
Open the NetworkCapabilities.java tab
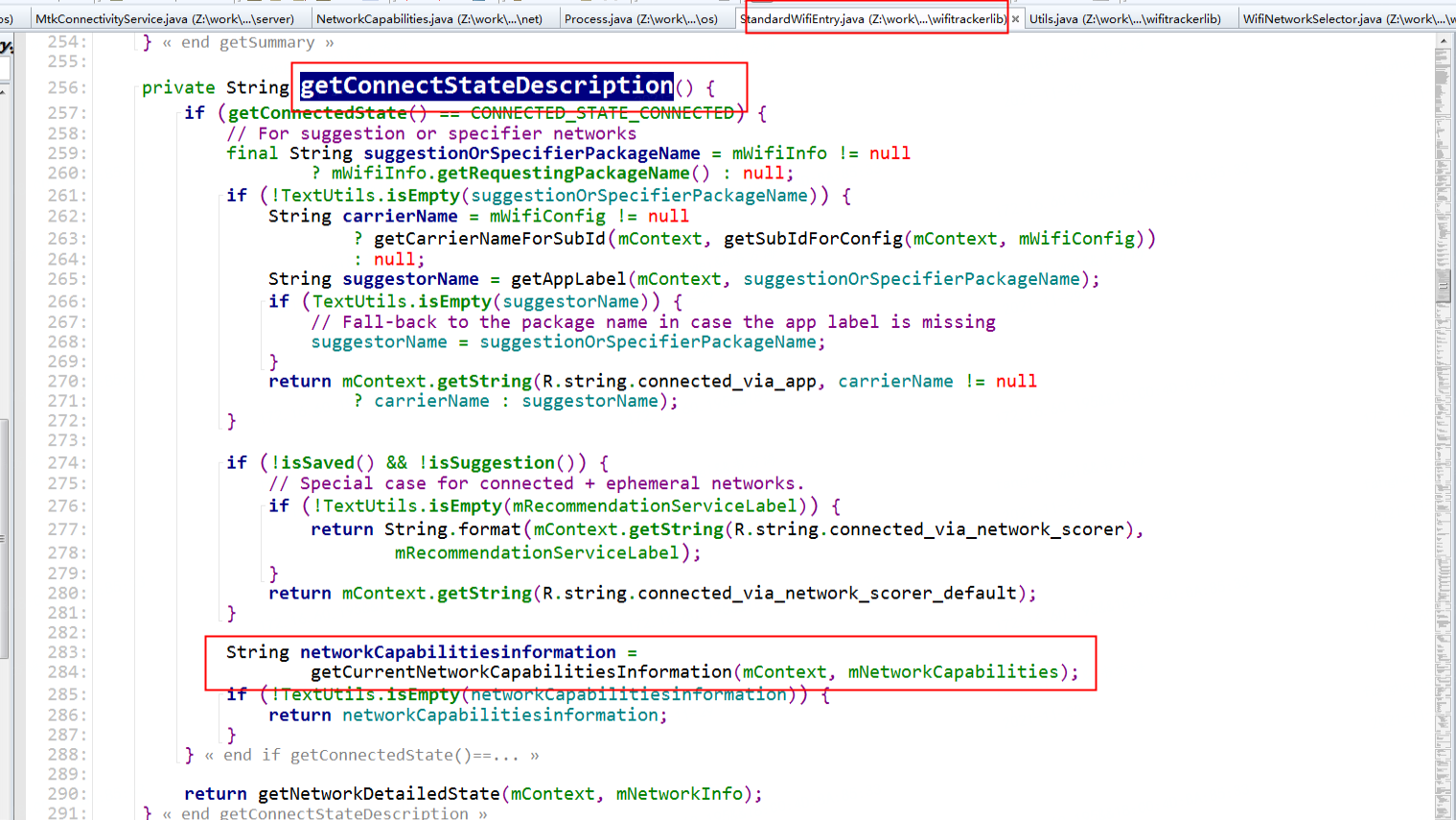pos(429,18)
